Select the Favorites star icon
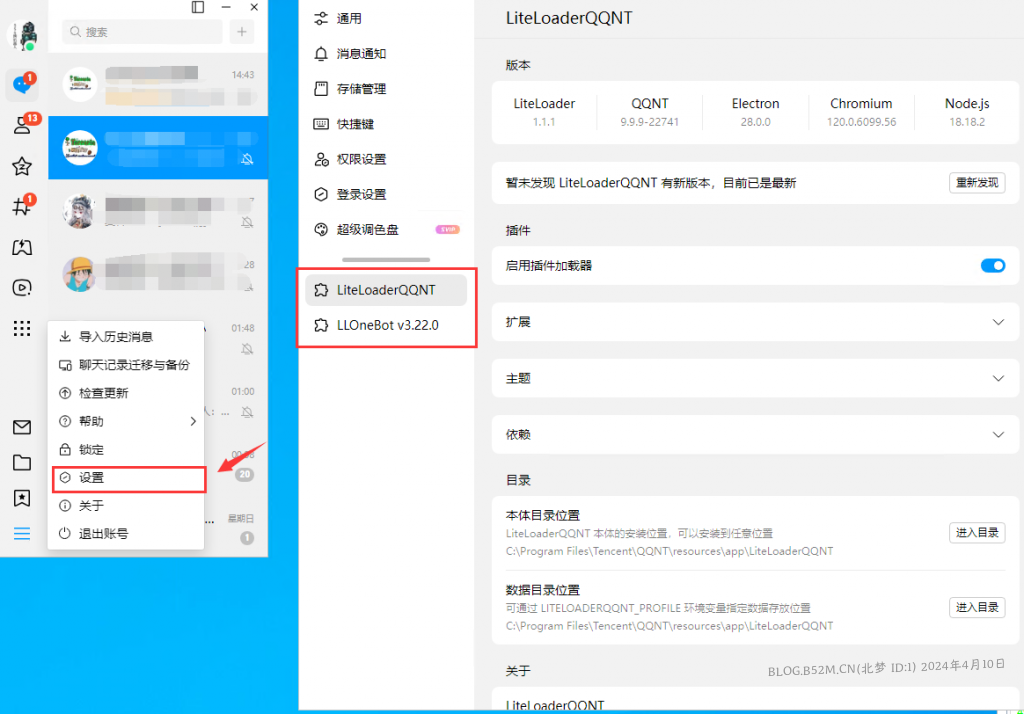Image resolution: width=1024 pixels, height=714 pixels. click(x=22, y=166)
